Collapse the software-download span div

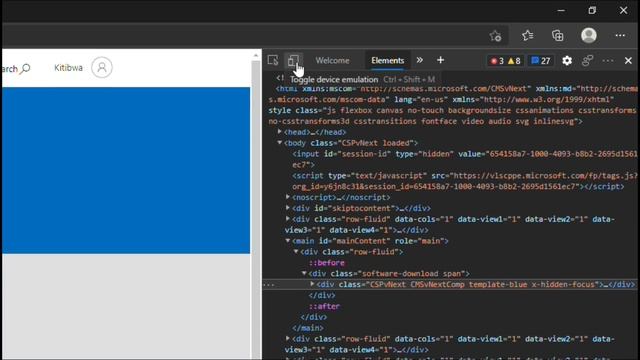304,273
